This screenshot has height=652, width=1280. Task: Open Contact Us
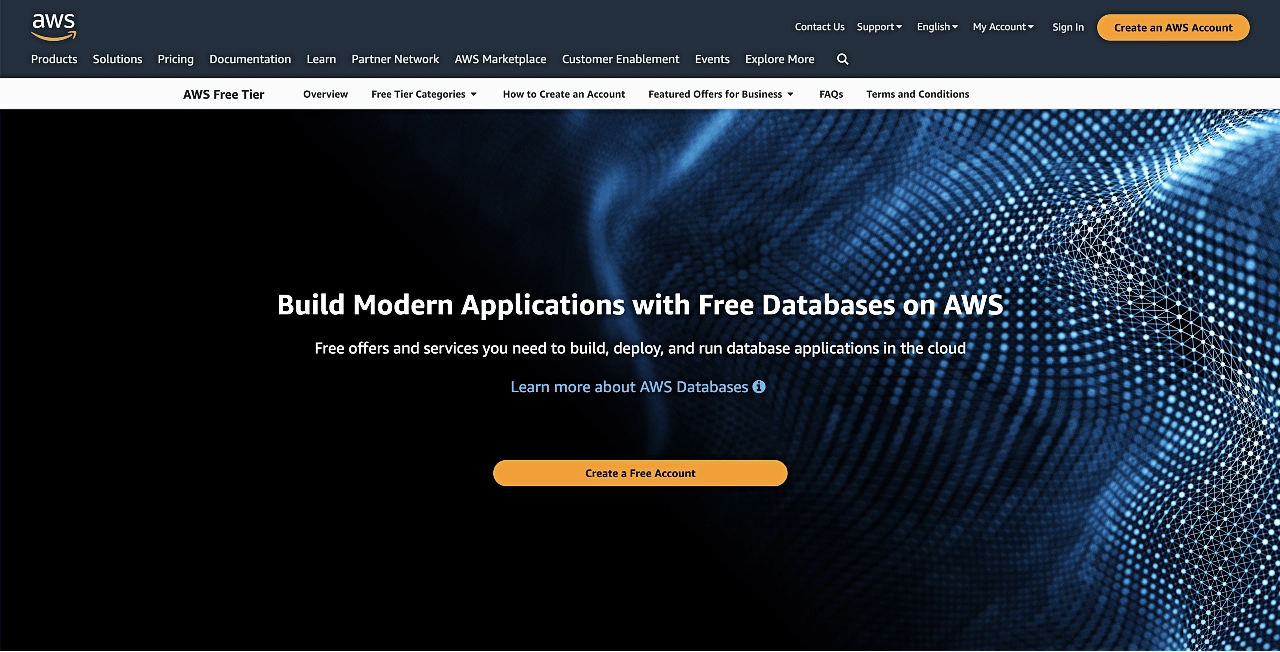[x=819, y=27]
